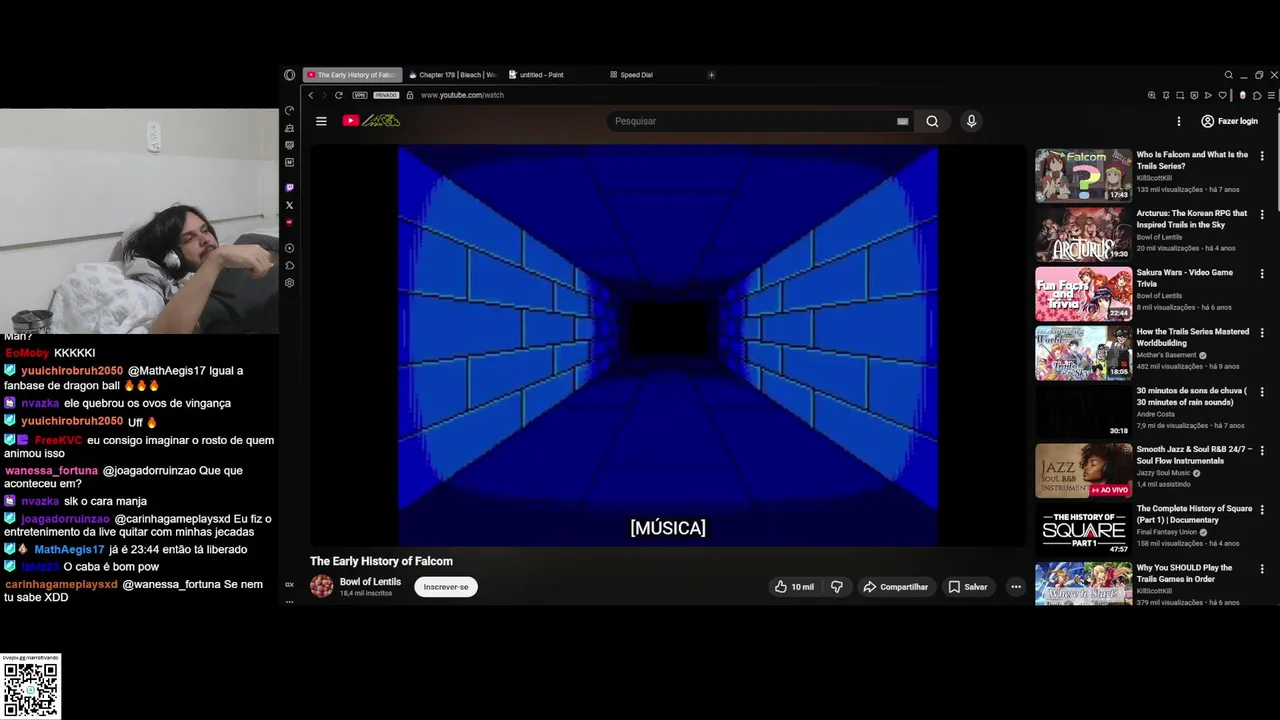Click the pin icon in browser toolbar
Screen dimensions: 1280x720
1166,96
